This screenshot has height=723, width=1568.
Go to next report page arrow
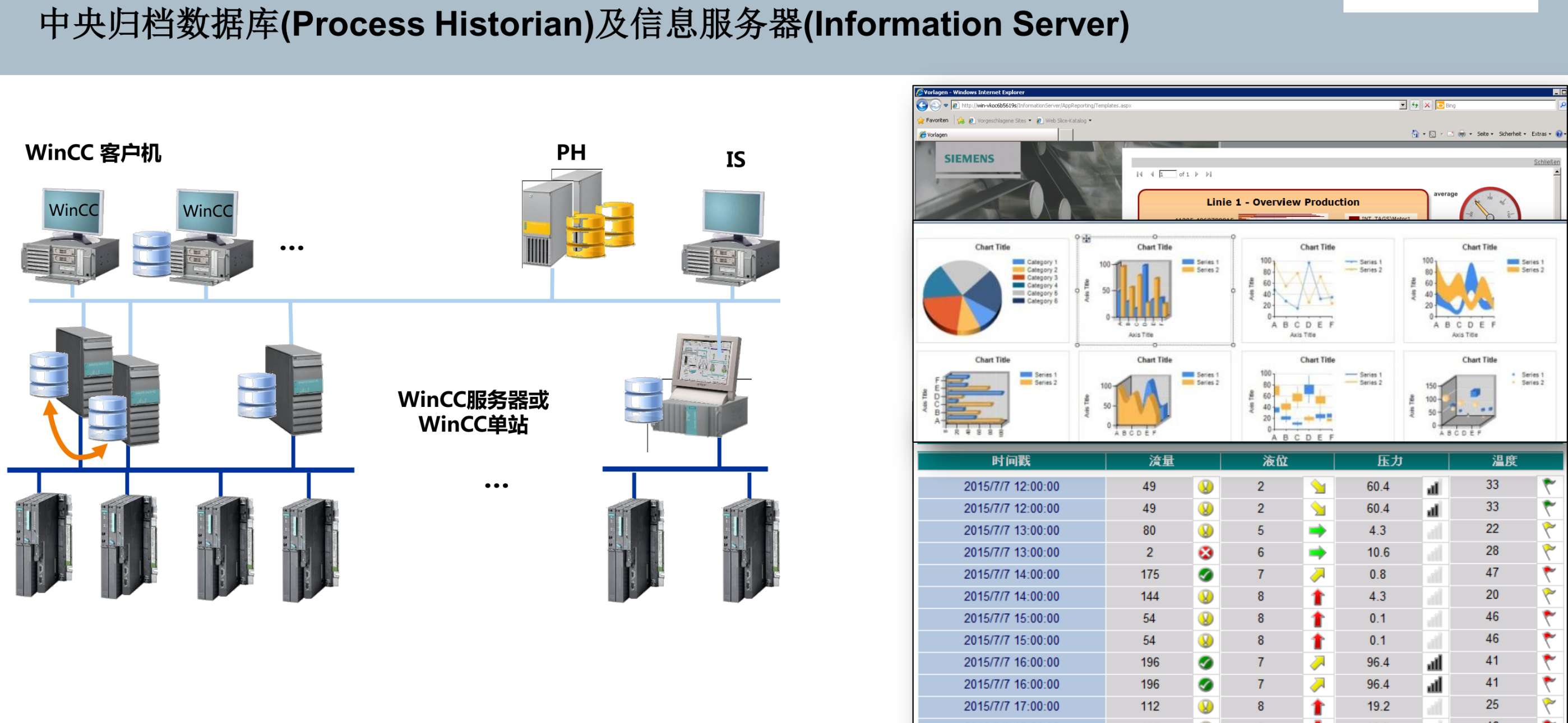click(1197, 174)
